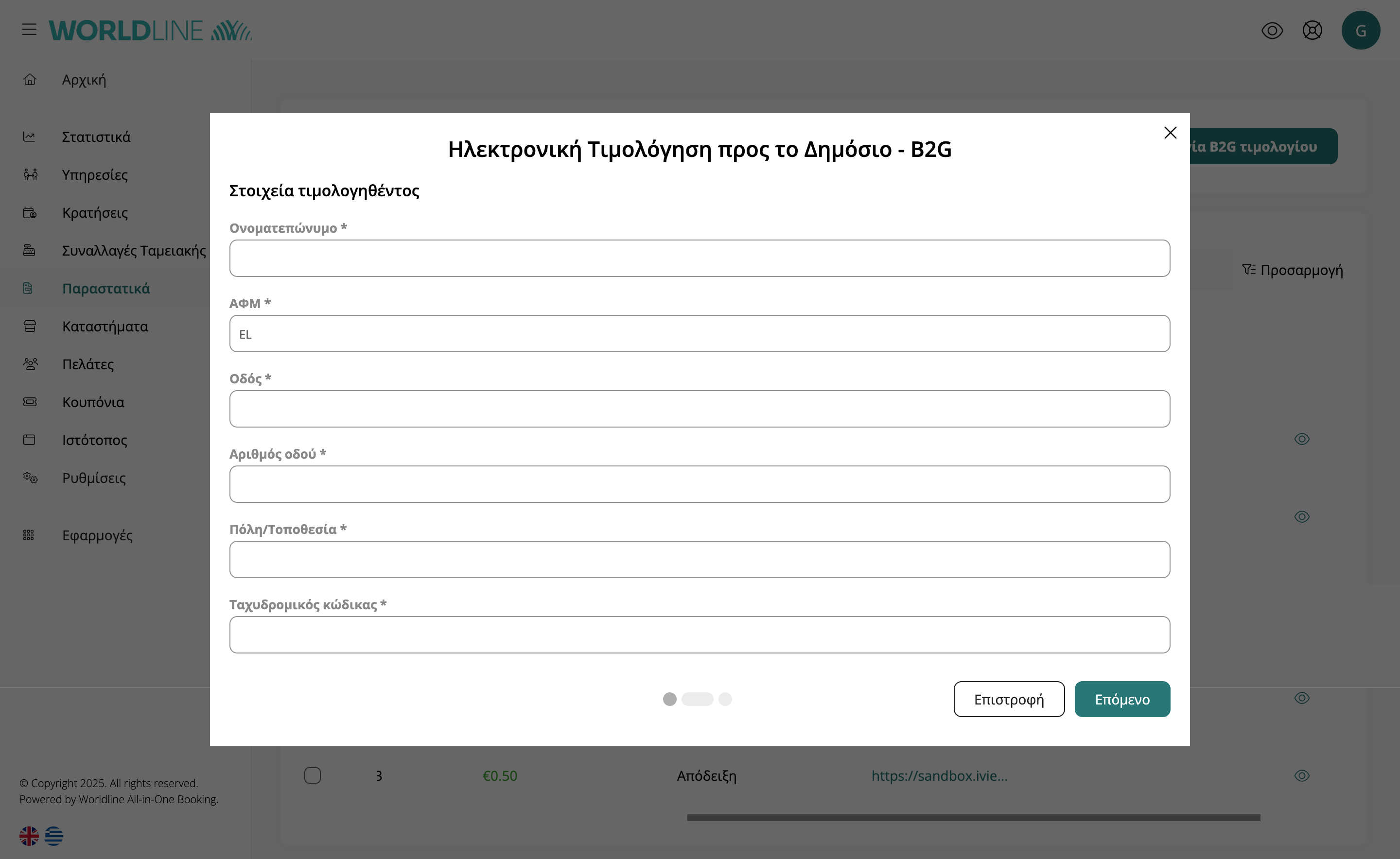Click the Αρχική home icon
The width and height of the screenshot is (1400, 859).
click(x=30, y=80)
